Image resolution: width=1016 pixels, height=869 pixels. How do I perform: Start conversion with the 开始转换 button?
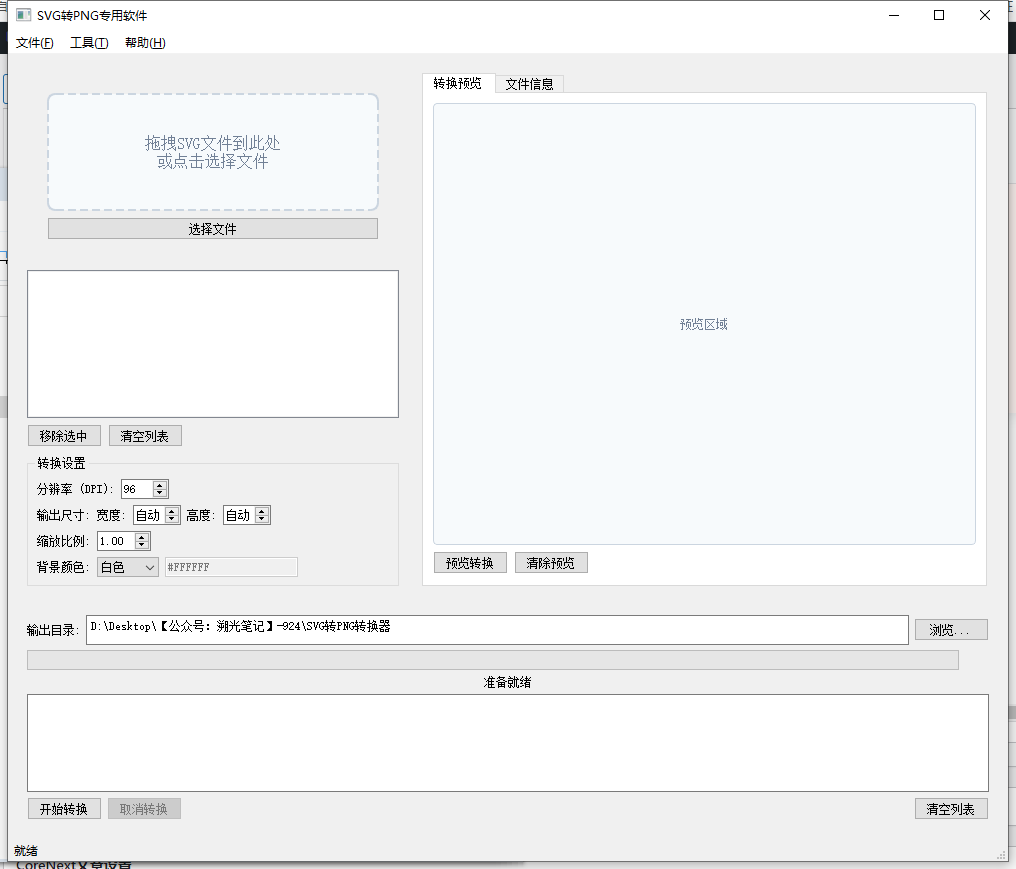[x=64, y=809]
